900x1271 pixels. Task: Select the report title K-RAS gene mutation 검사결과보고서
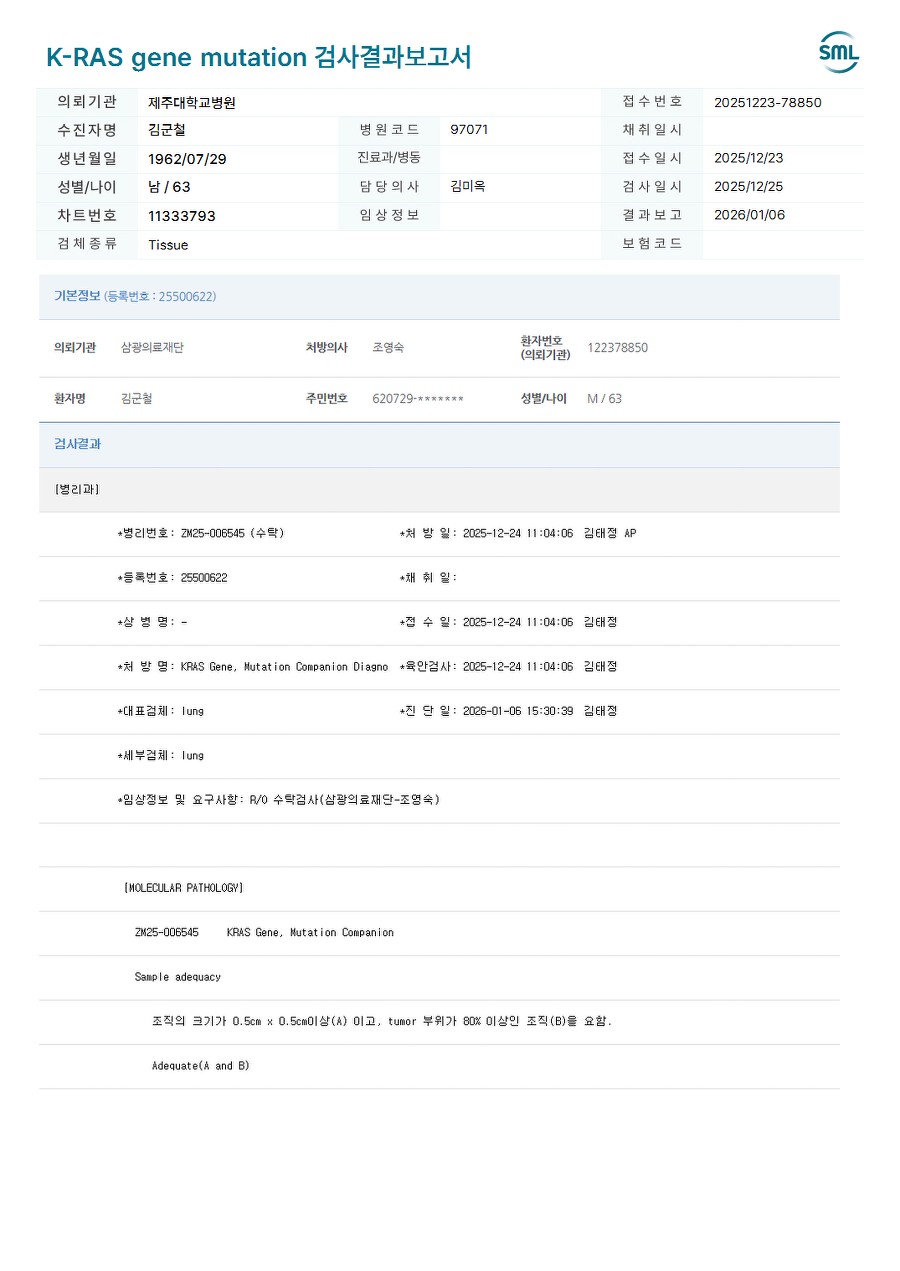259,57
